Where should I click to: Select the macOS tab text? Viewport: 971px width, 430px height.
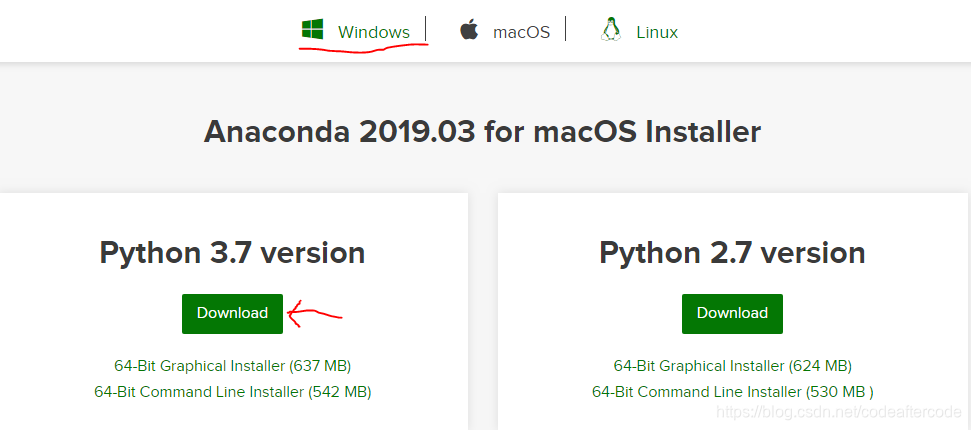click(521, 32)
